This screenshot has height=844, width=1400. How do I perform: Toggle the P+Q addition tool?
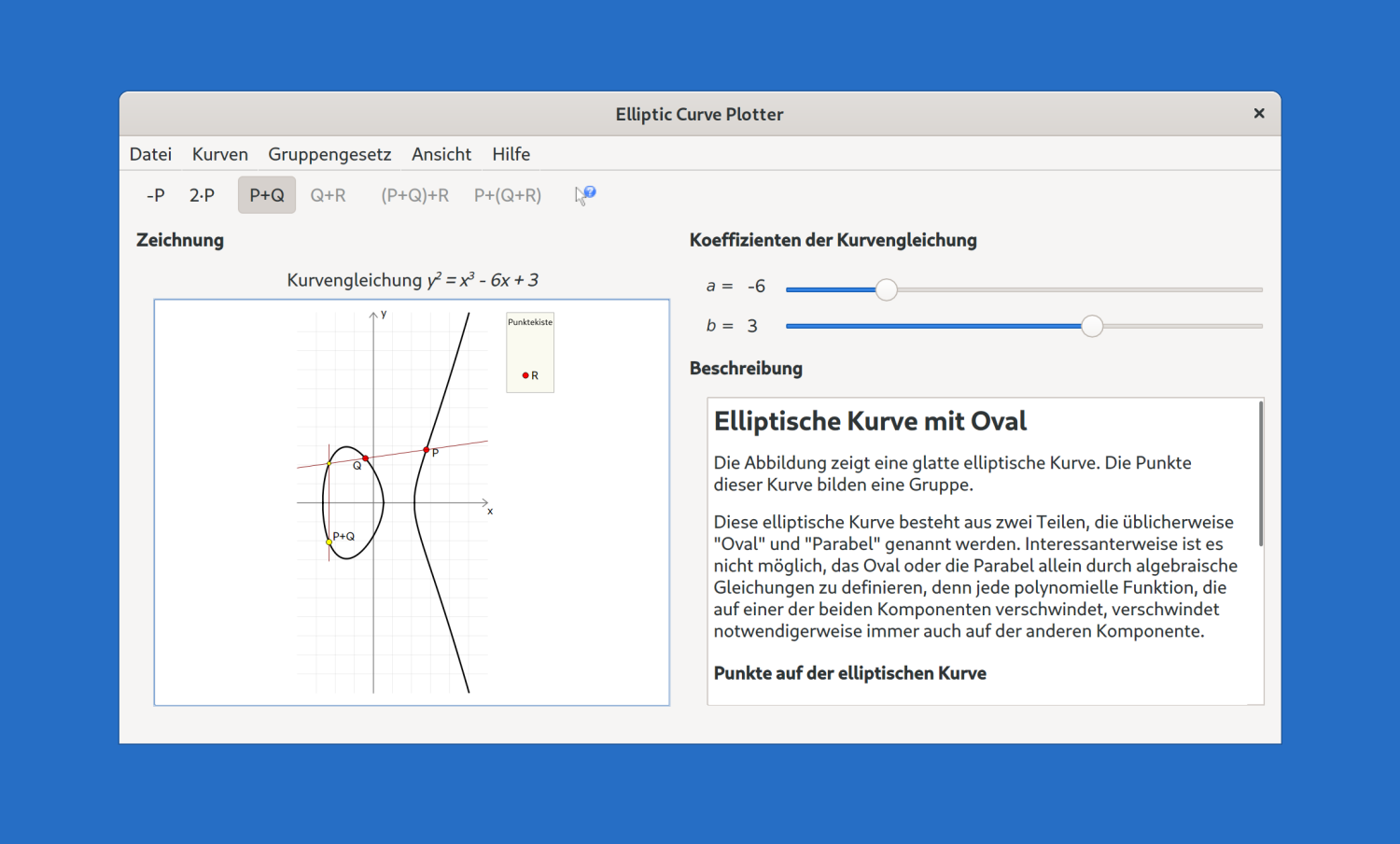(x=267, y=195)
